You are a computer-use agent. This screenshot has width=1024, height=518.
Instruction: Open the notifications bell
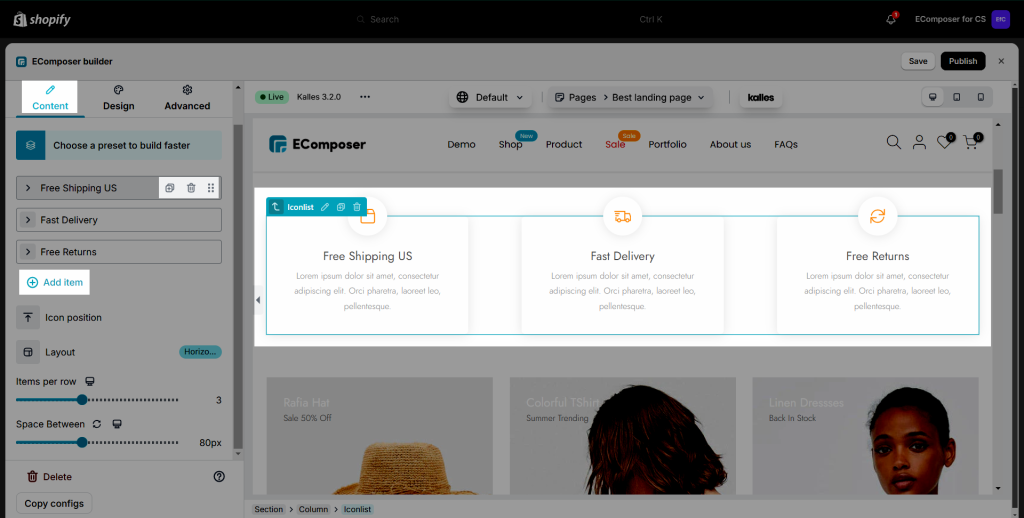[x=891, y=19]
